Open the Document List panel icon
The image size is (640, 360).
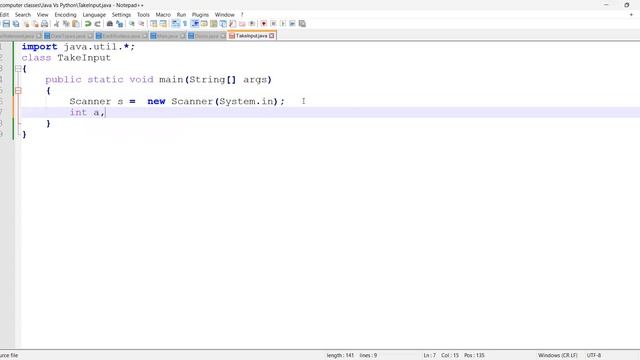[x=223, y=24]
